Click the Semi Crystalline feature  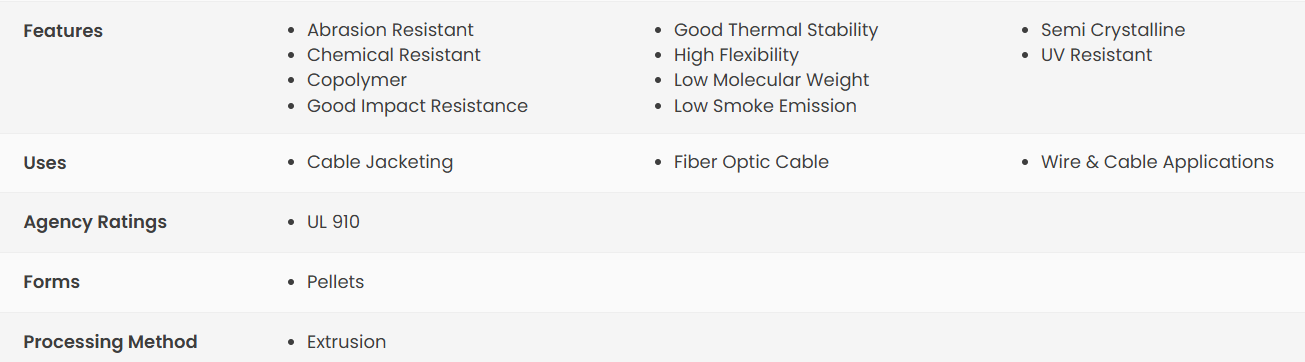click(1113, 30)
